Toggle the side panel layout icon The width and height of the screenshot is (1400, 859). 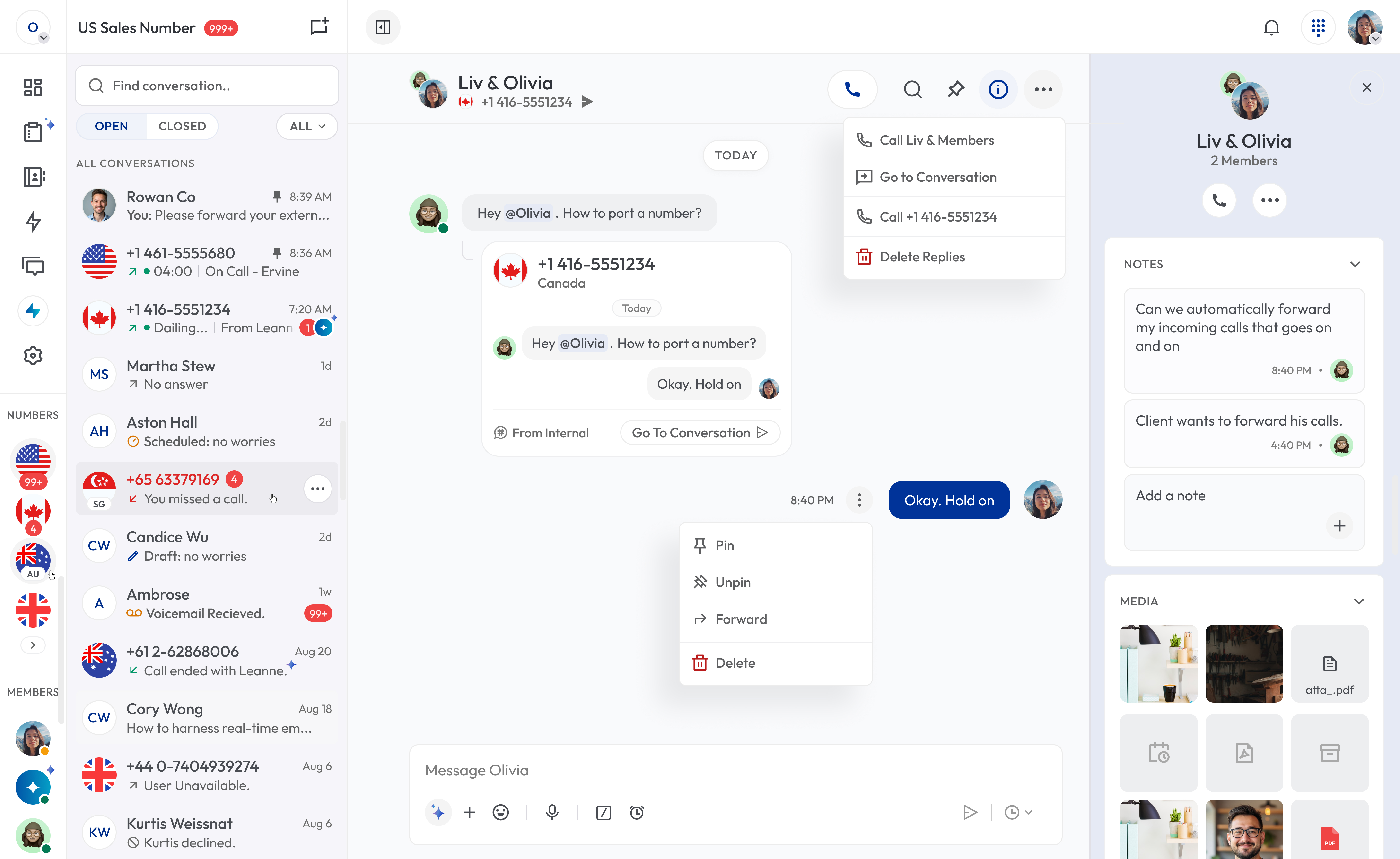[x=383, y=27]
